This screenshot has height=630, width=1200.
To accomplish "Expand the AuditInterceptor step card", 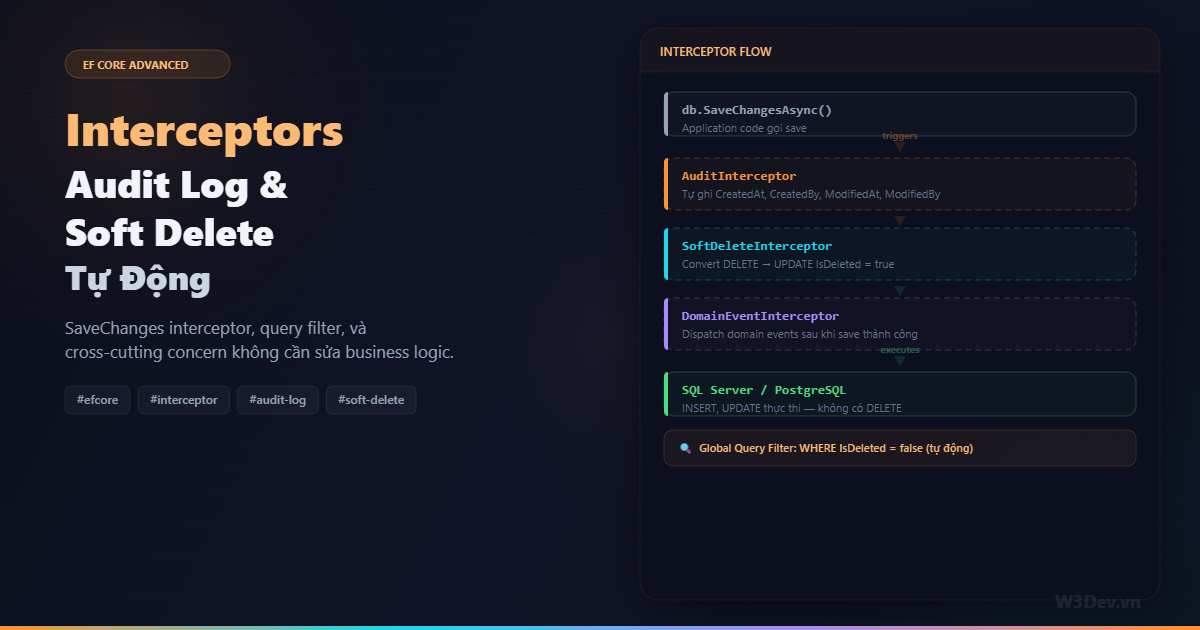I will 899,183.
